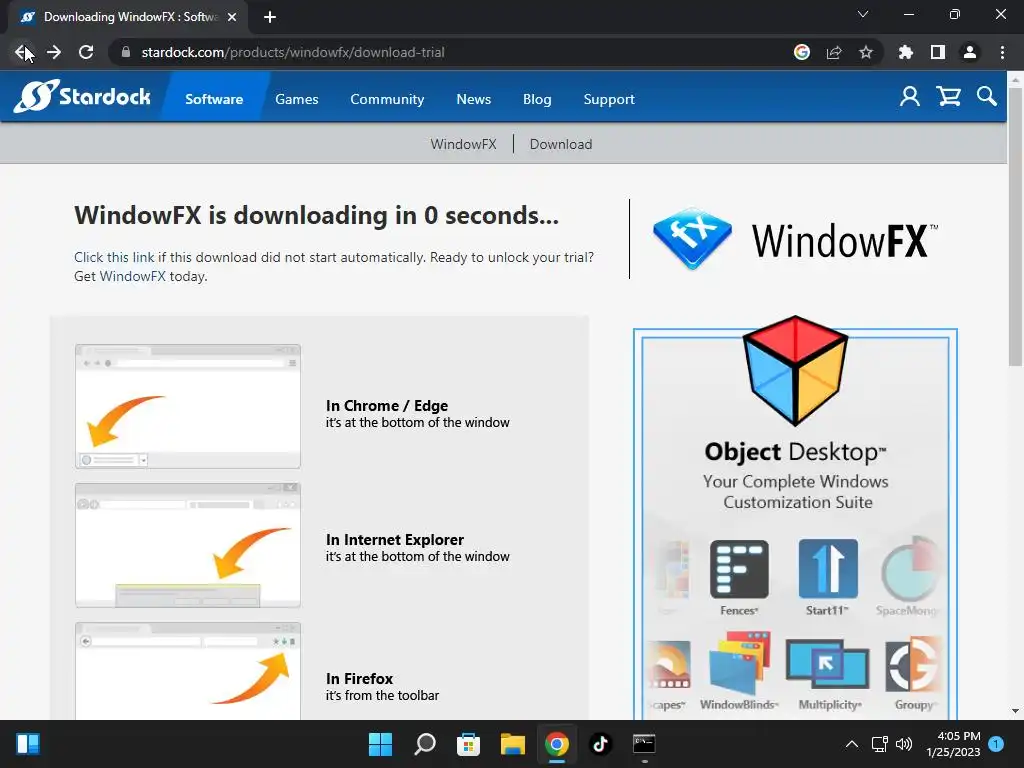
Task: Click the Chrome / Edge download illustration
Action: click(188, 406)
